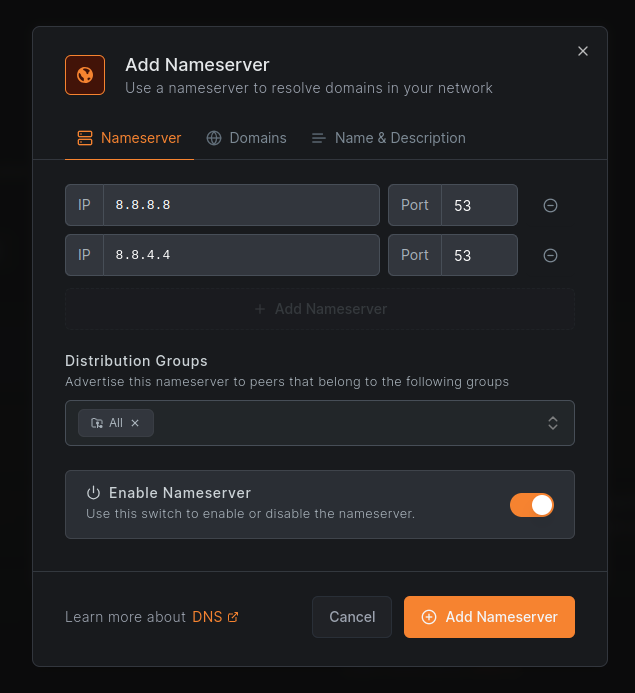Click the IP field containing 8.8.8.8
Image resolution: width=635 pixels, height=693 pixels.
pos(240,205)
